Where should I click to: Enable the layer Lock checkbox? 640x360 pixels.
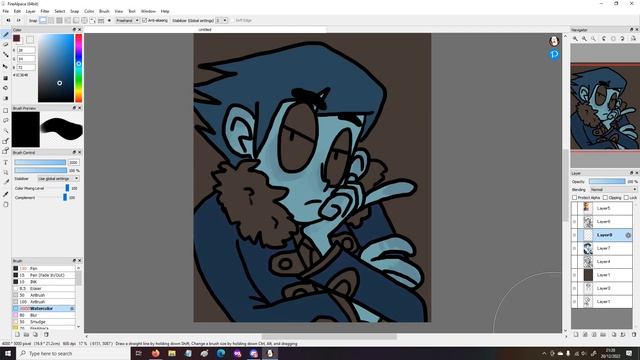click(626, 198)
